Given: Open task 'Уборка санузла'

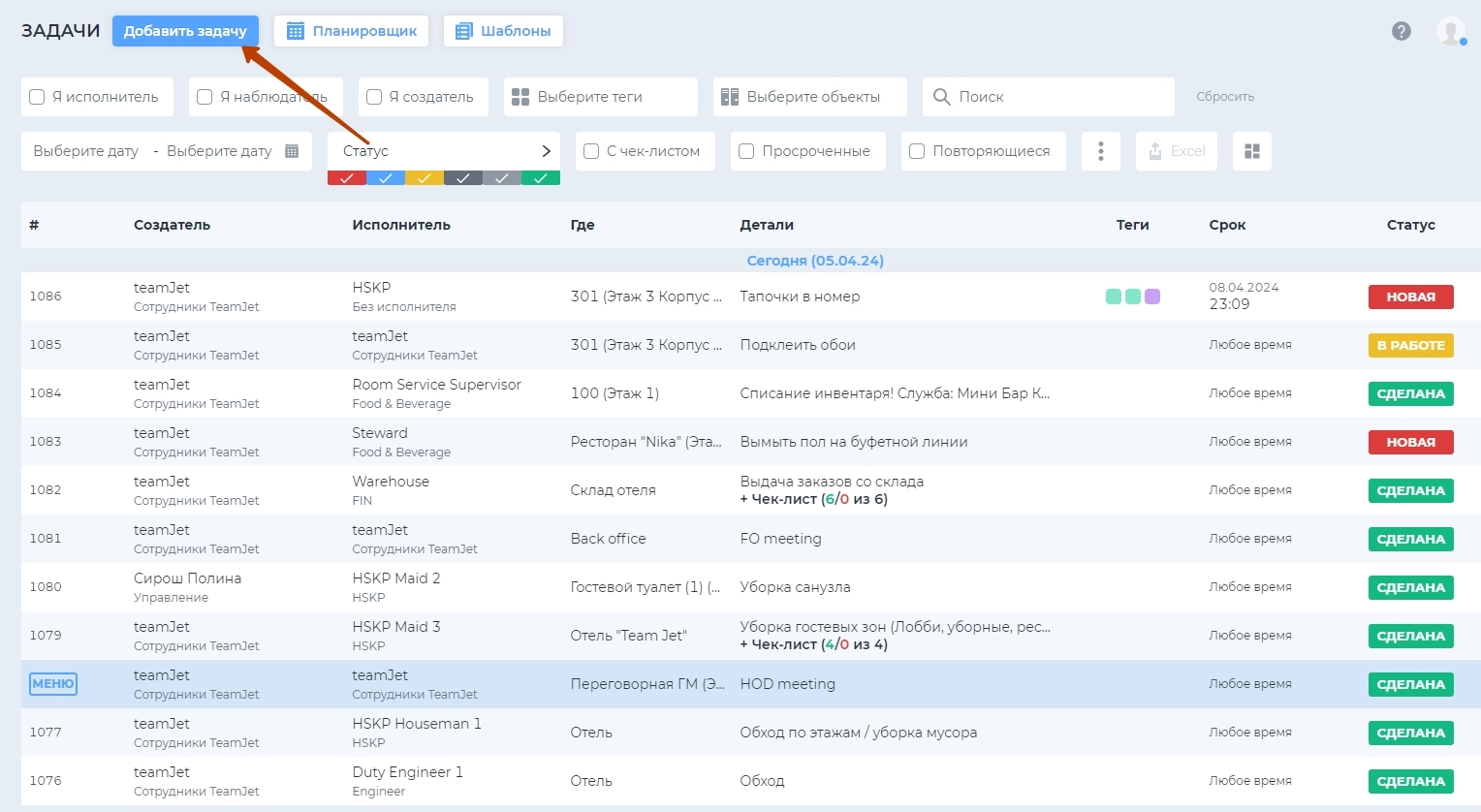Looking at the screenshot, I should click(x=795, y=587).
